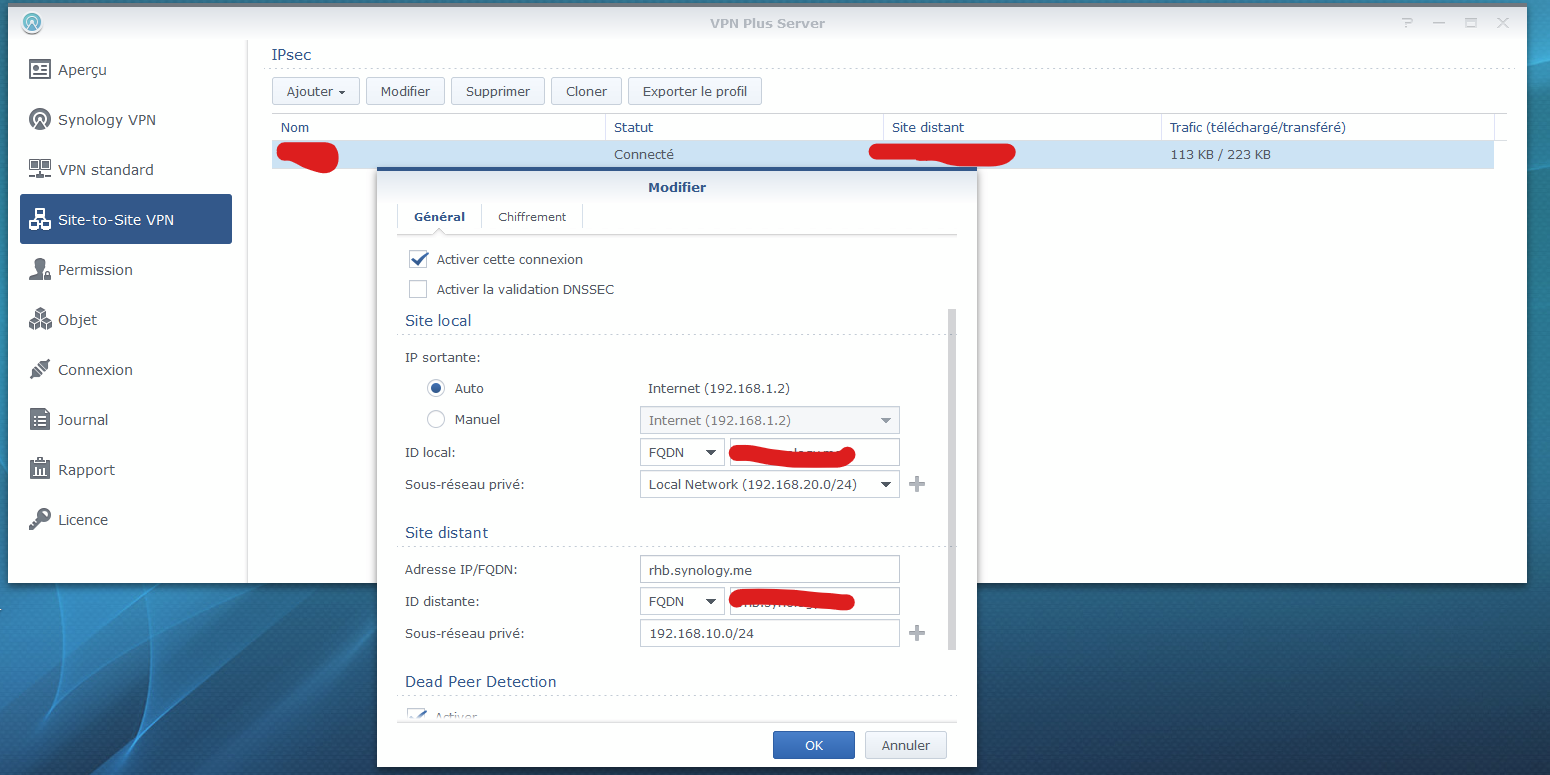
Task: Enable Activer la validation DNSSEC
Action: point(418,289)
